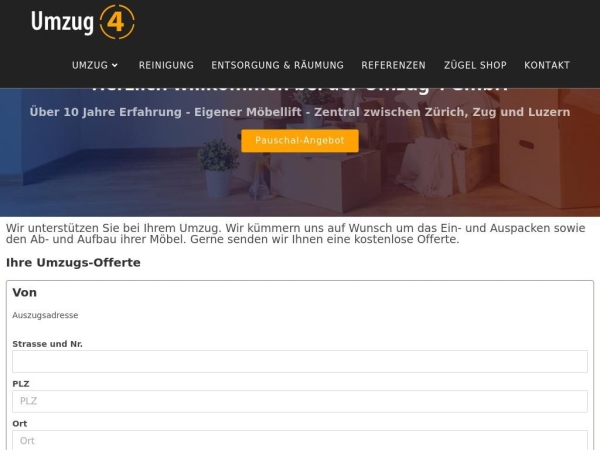Open the REINIGUNG menu item
600x450 pixels.
coord(166,65)
